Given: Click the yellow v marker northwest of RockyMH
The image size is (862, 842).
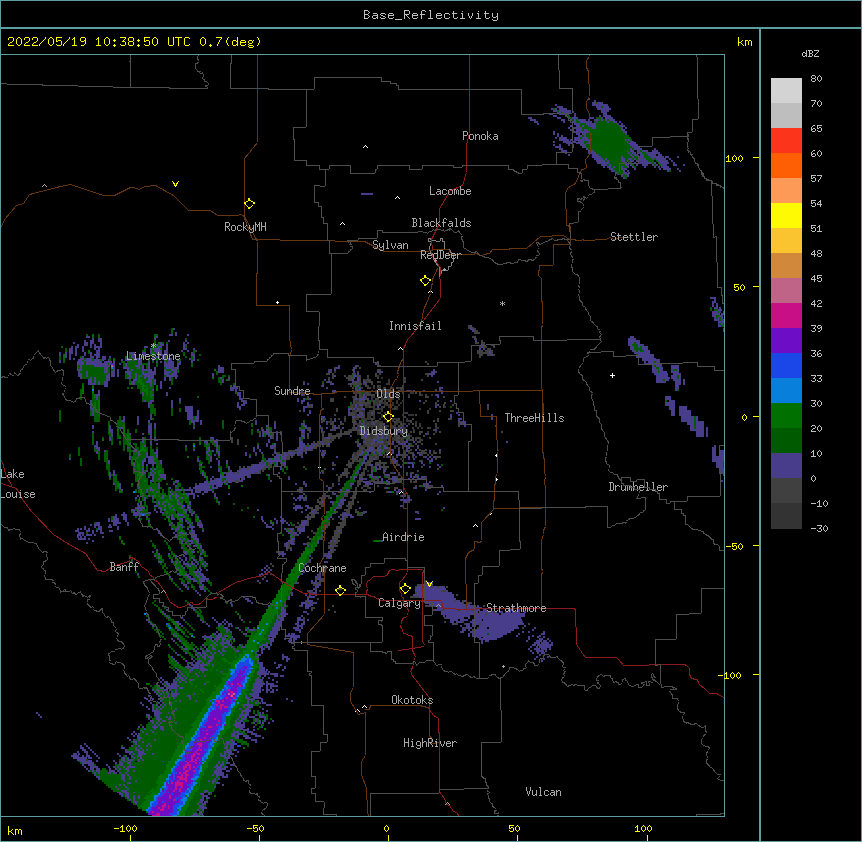Looking at the screenshot, I should click(x=175, y=184).
